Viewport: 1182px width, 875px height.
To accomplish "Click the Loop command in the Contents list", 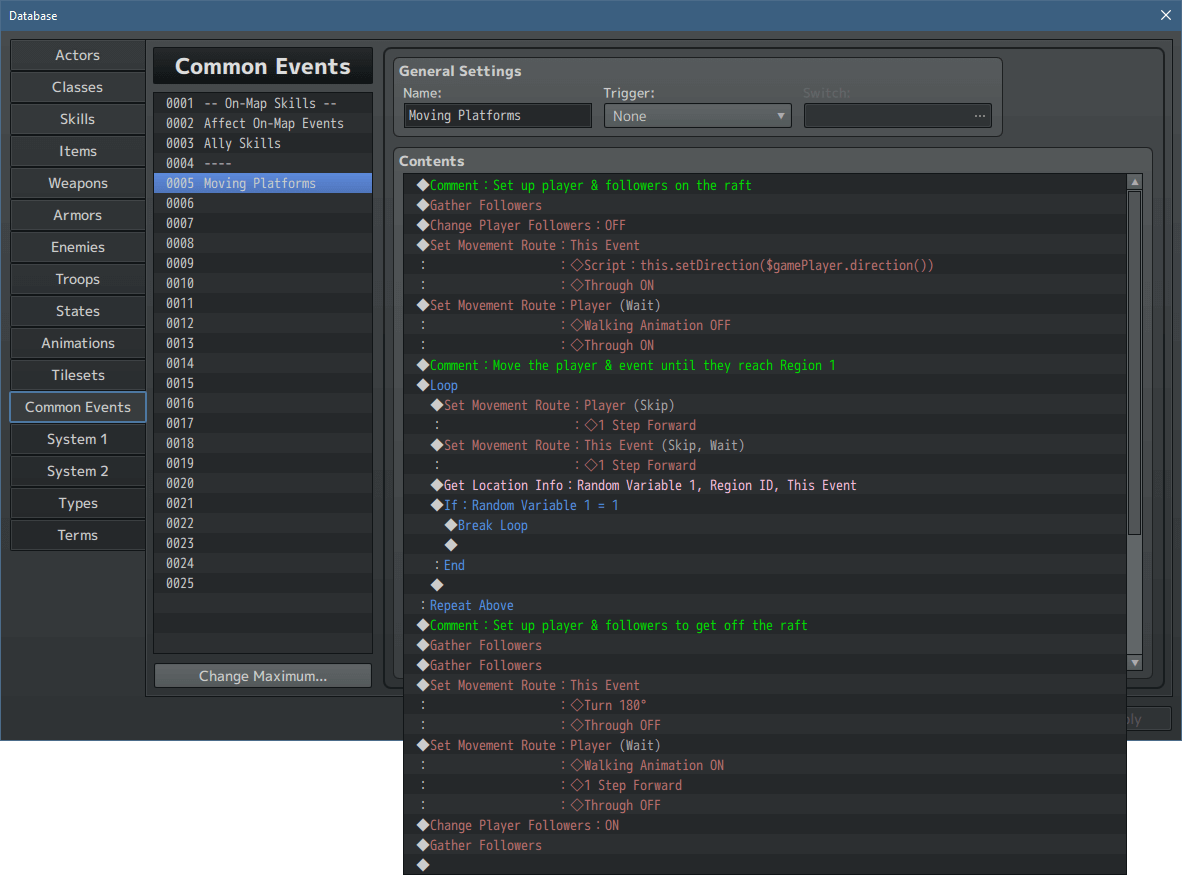I will [x=443, y=385].
